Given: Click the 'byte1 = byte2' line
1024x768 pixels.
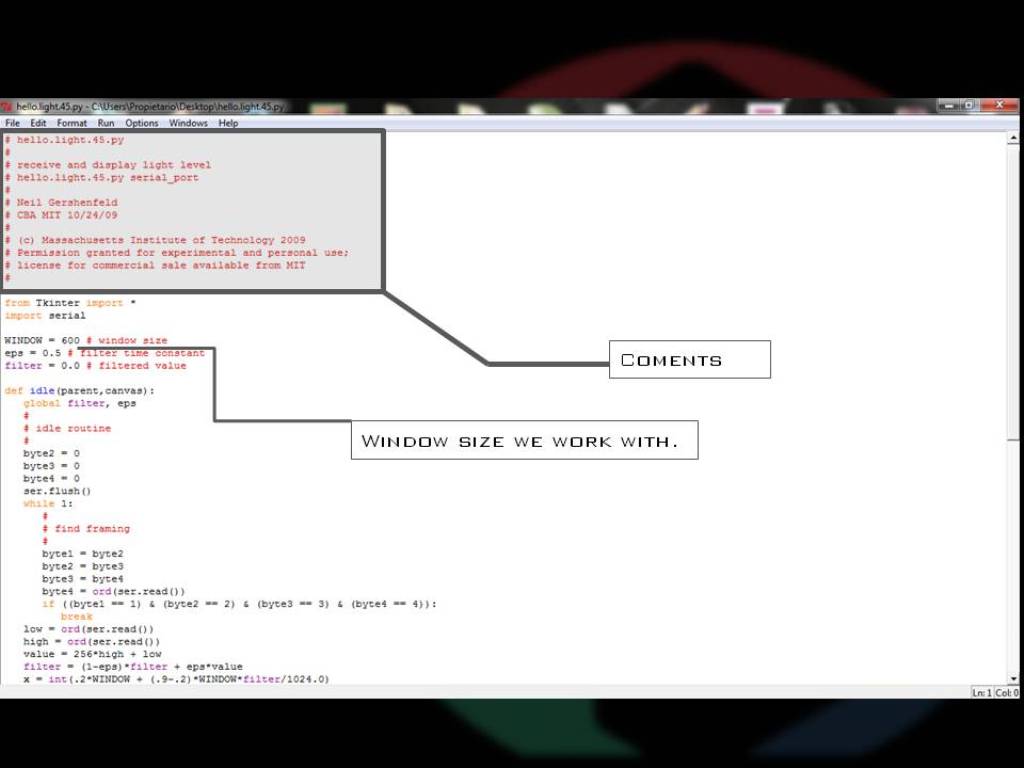Looking at the screenshot, I should click(83, 554).
